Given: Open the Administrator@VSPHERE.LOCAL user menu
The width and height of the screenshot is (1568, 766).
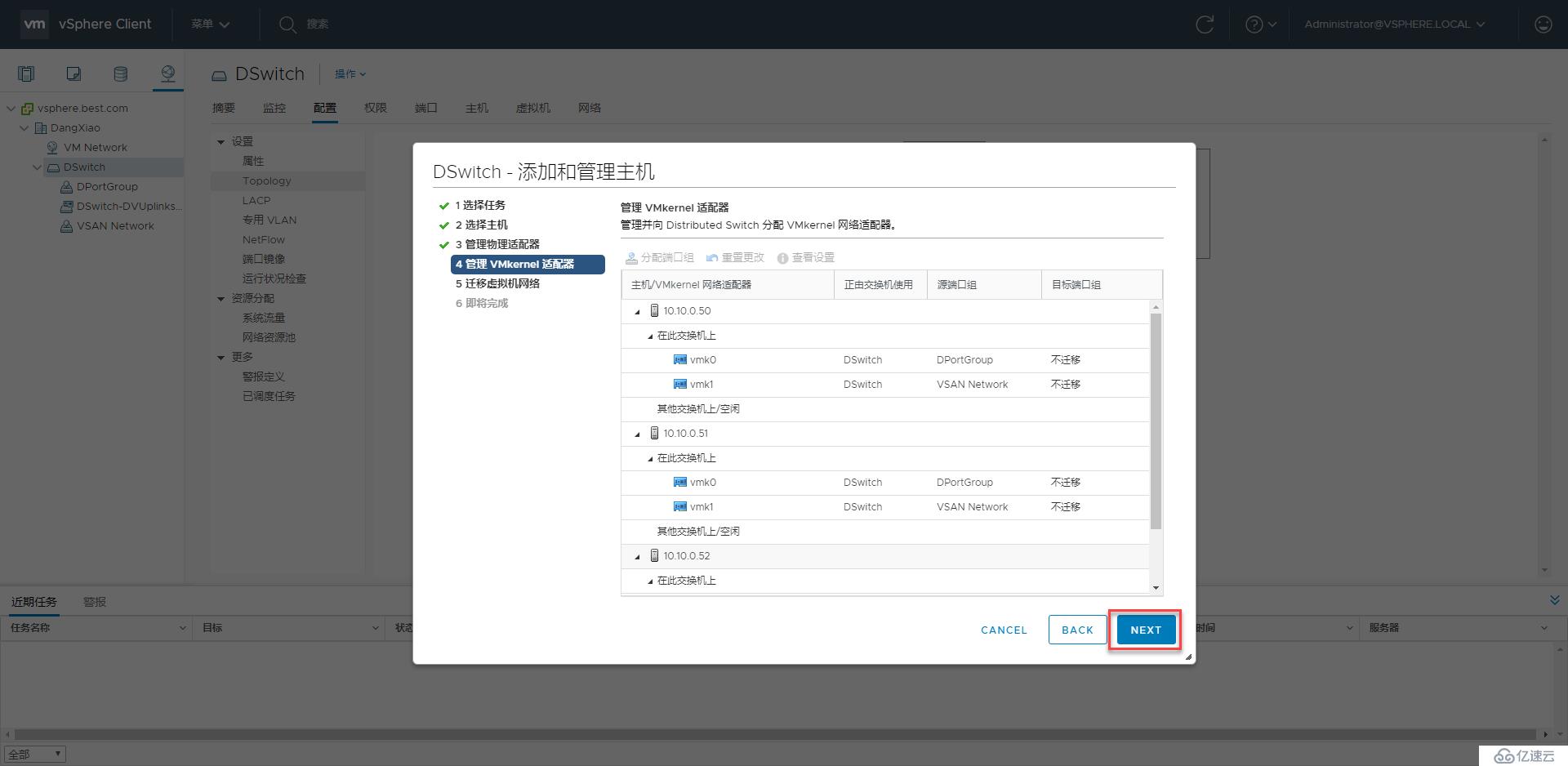Looking at the screenshot, I should (x=1394, y=24).
